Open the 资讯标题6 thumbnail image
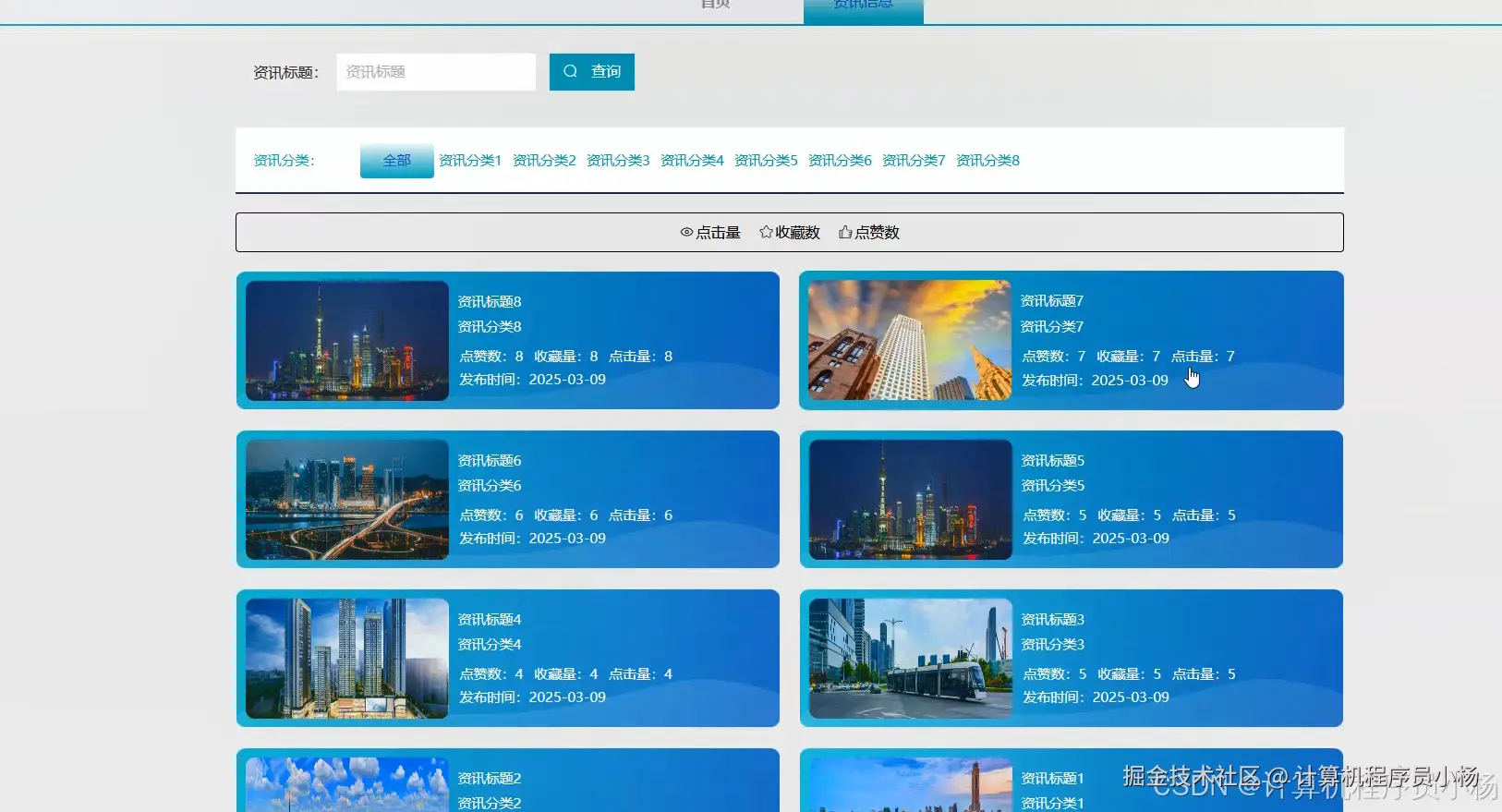The image size is (1502, 812). (x=347, y=500)
